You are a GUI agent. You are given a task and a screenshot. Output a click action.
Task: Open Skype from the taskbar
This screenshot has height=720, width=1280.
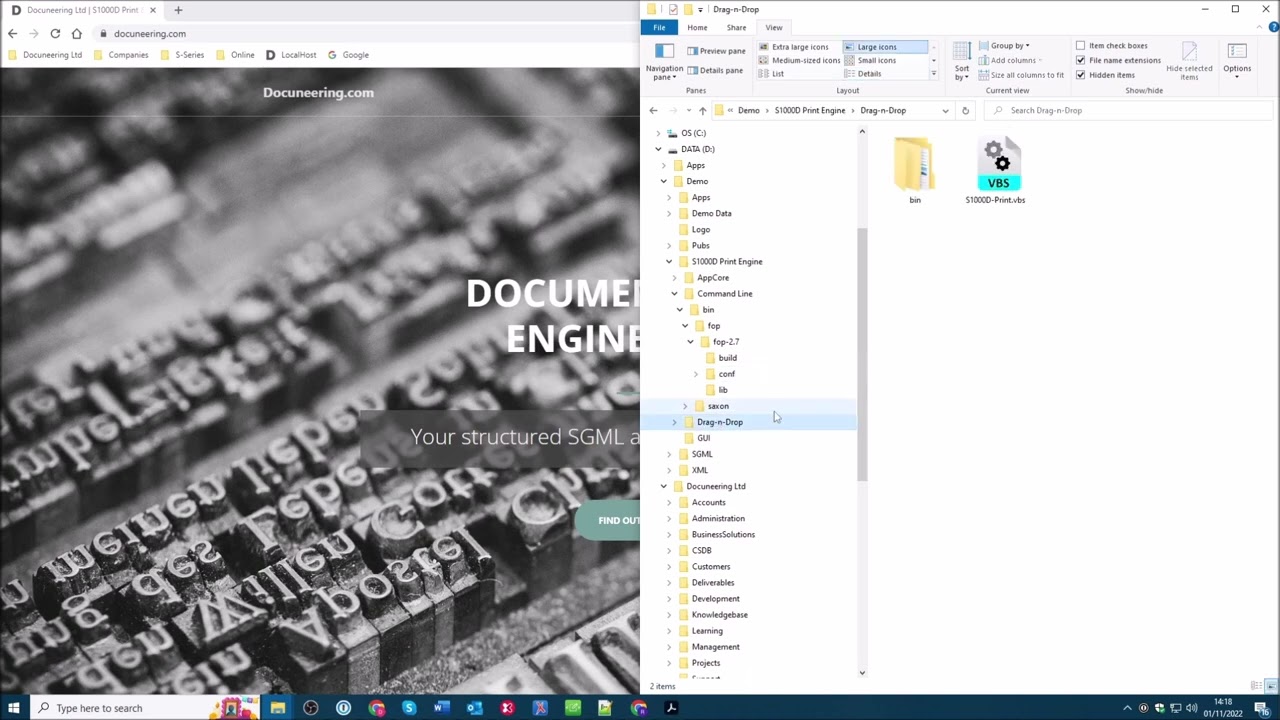click(409, 708)
